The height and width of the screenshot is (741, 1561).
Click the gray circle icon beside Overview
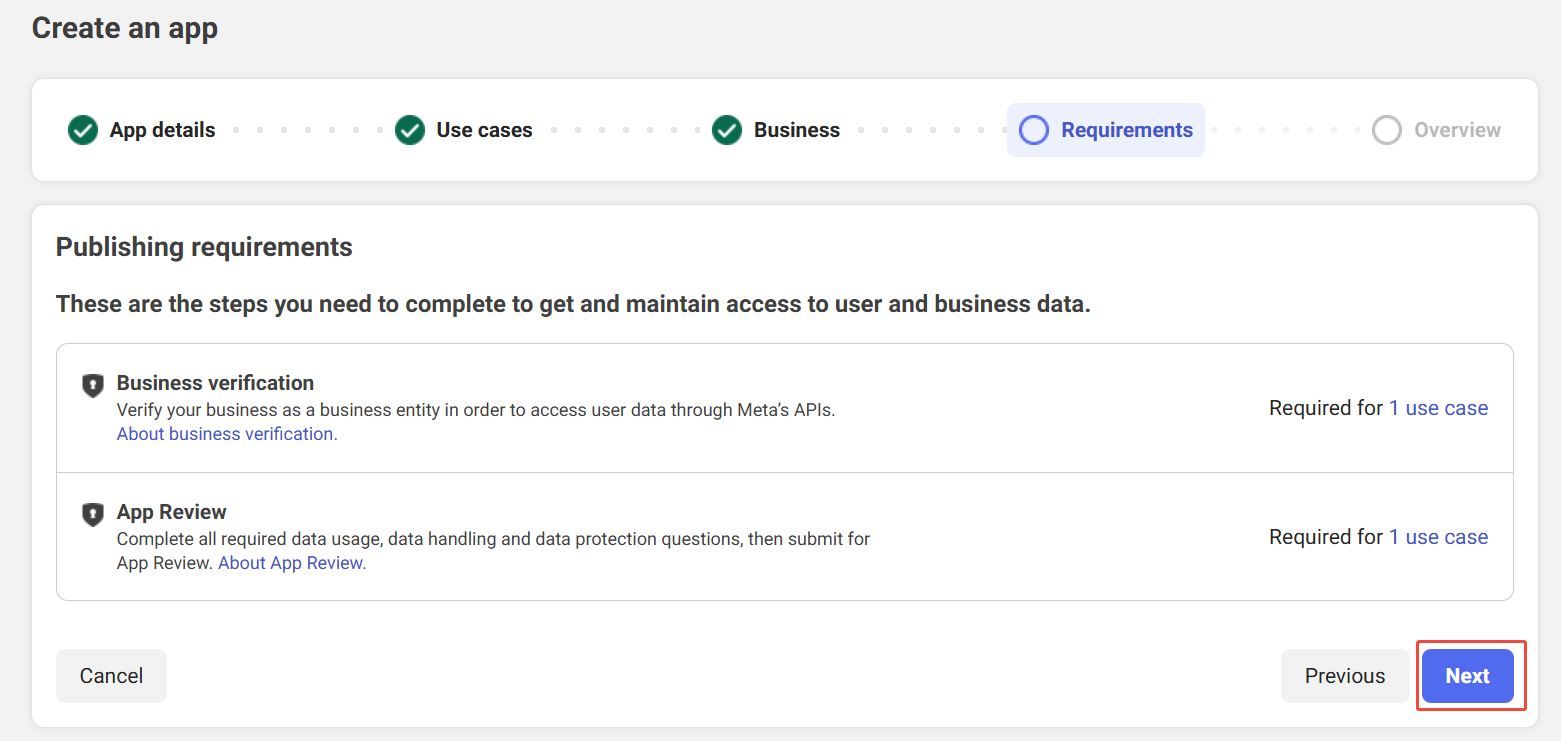[1386, 130]
